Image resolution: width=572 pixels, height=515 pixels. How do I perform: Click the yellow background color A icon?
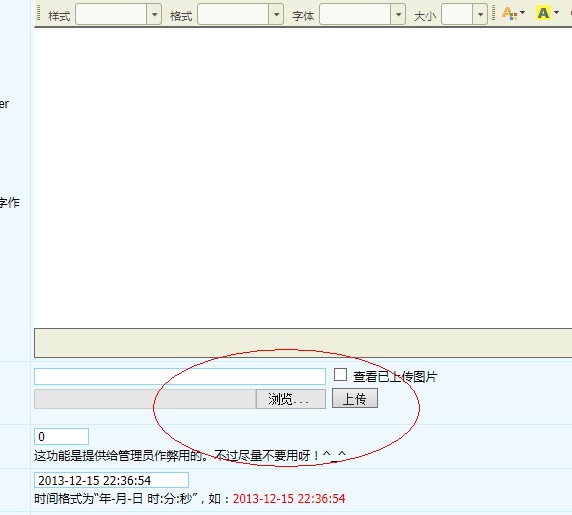click(x=543, y=13)
